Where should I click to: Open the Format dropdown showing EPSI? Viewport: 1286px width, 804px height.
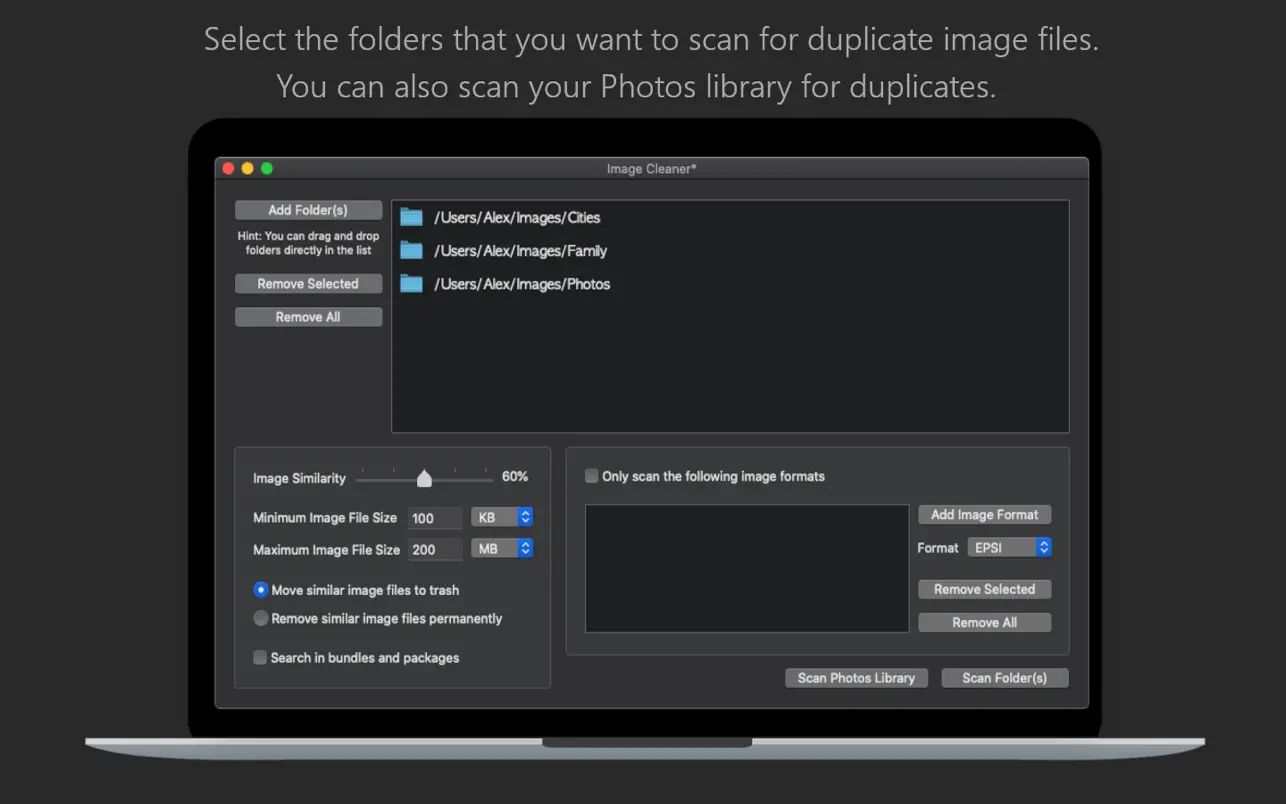tap(1010, 547)
